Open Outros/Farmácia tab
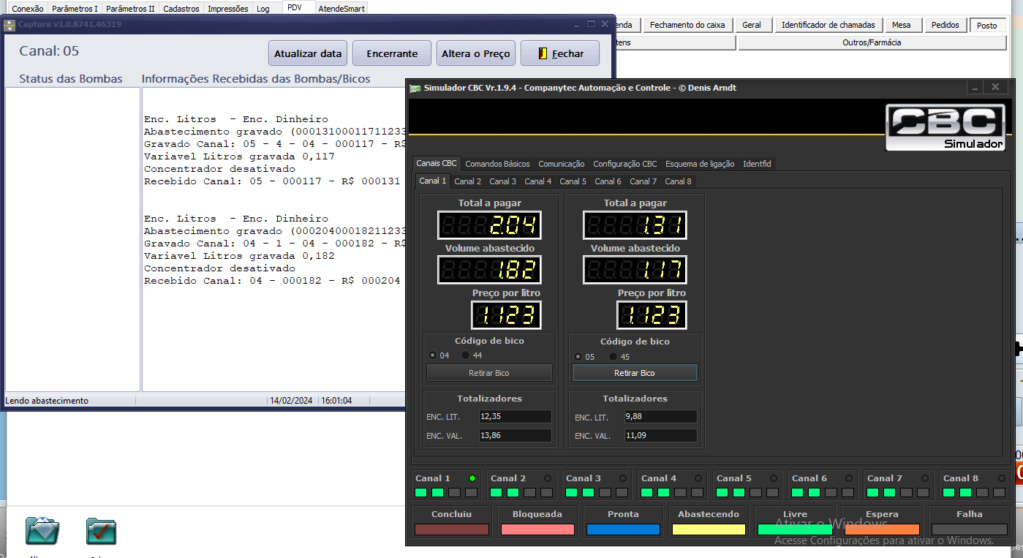This screenshot has height=558, width=1023. (x=872, y=42)
